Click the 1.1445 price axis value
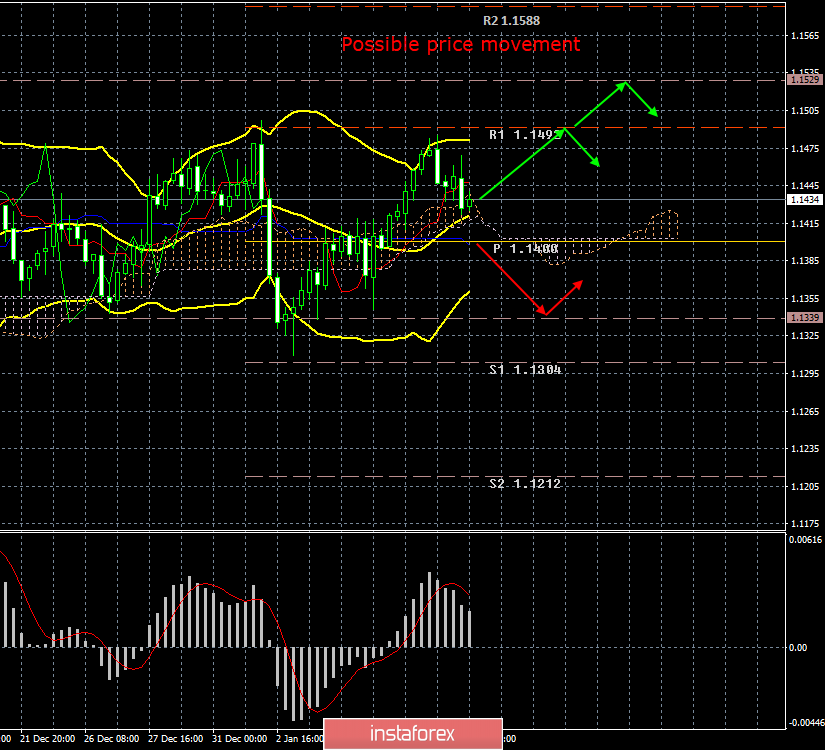825x750 pixels. point(805,186)
